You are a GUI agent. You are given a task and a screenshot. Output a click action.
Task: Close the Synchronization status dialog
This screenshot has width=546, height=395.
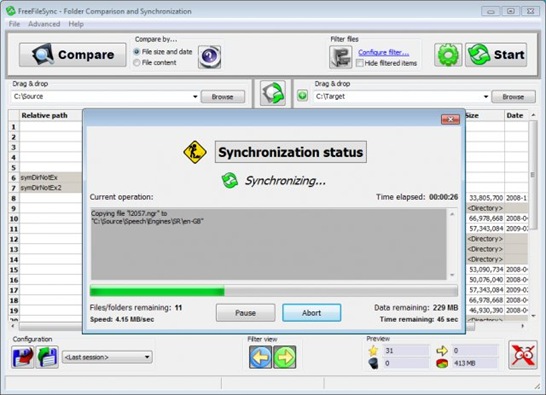point(450,119)
